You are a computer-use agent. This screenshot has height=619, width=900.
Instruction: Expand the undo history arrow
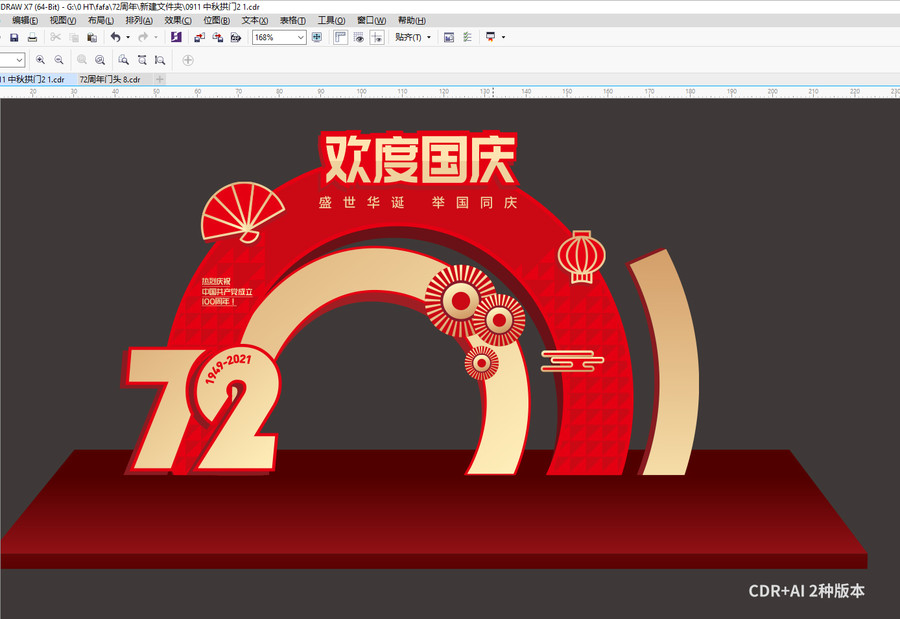[x=128, y=37]
